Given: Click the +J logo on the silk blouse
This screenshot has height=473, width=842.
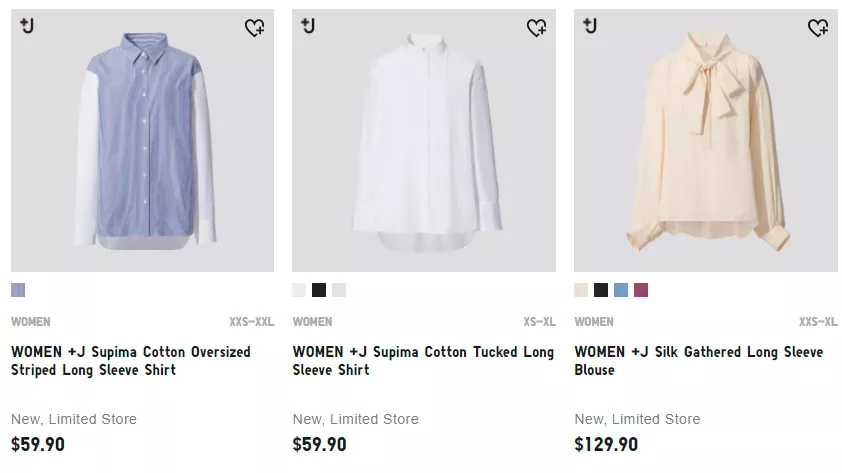Looking at the screenshot, I should (x=590, y=25).
